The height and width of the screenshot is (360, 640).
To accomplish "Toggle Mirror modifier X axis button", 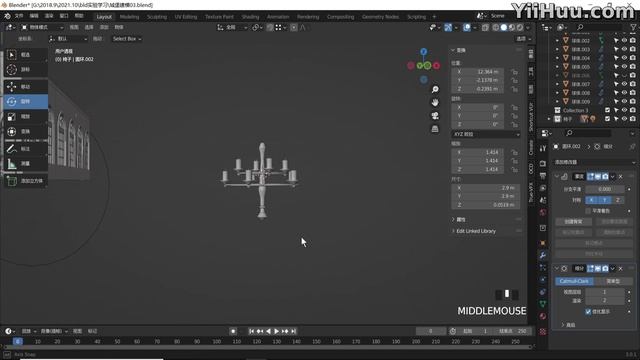I will 591,200.
